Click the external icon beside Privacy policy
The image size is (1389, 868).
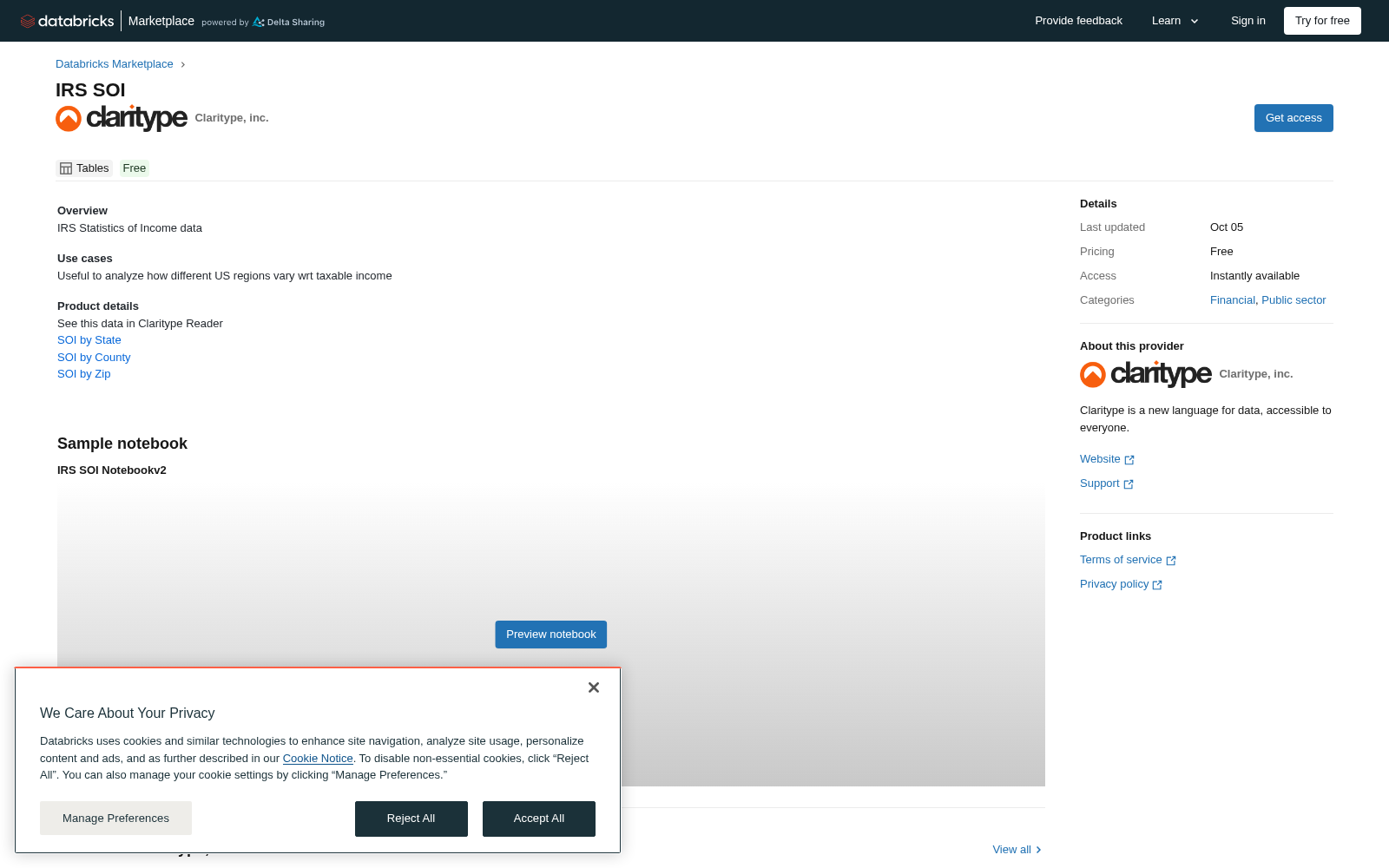coord(1157,585)
